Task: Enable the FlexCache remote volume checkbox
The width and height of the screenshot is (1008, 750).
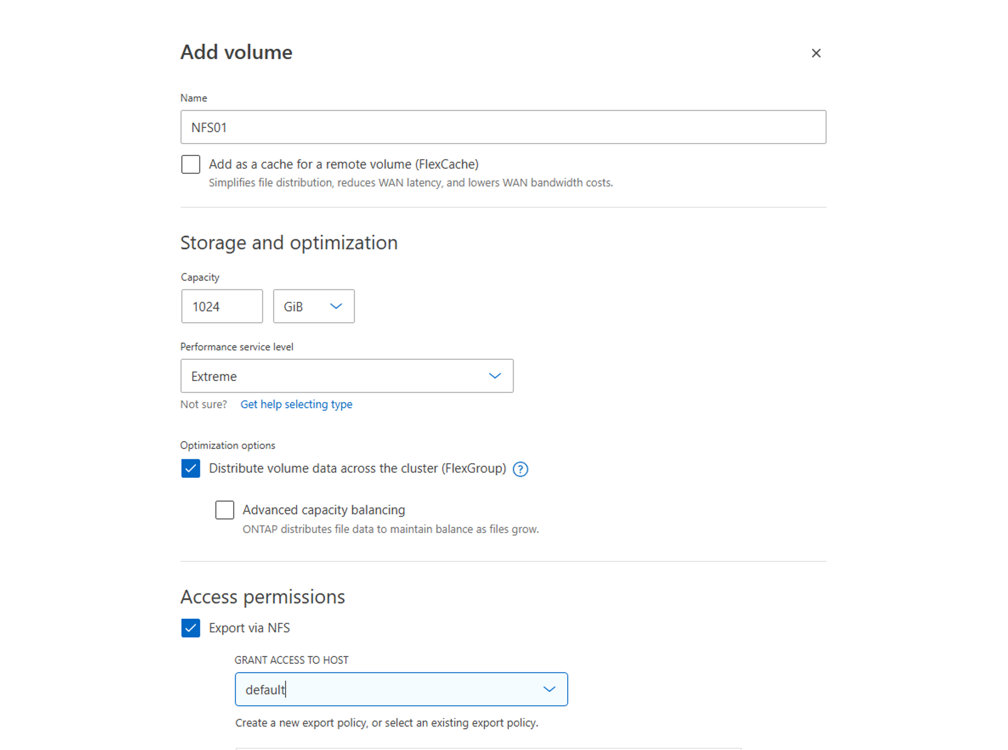Action: pos(191,164)
